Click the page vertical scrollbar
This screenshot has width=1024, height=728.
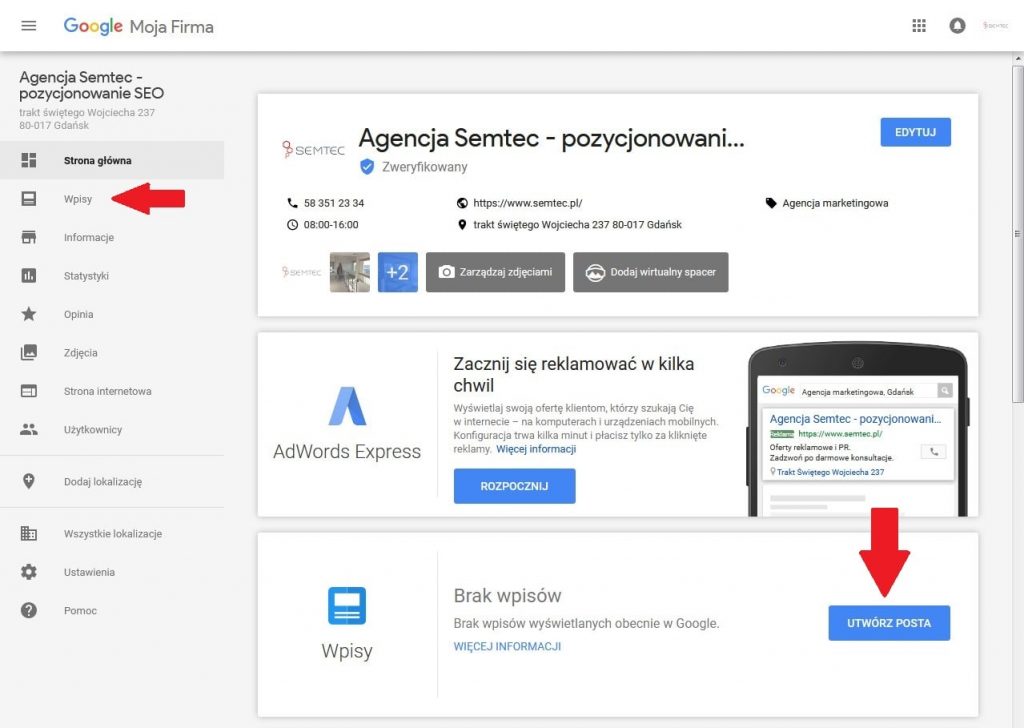[x=1017, y=232]
